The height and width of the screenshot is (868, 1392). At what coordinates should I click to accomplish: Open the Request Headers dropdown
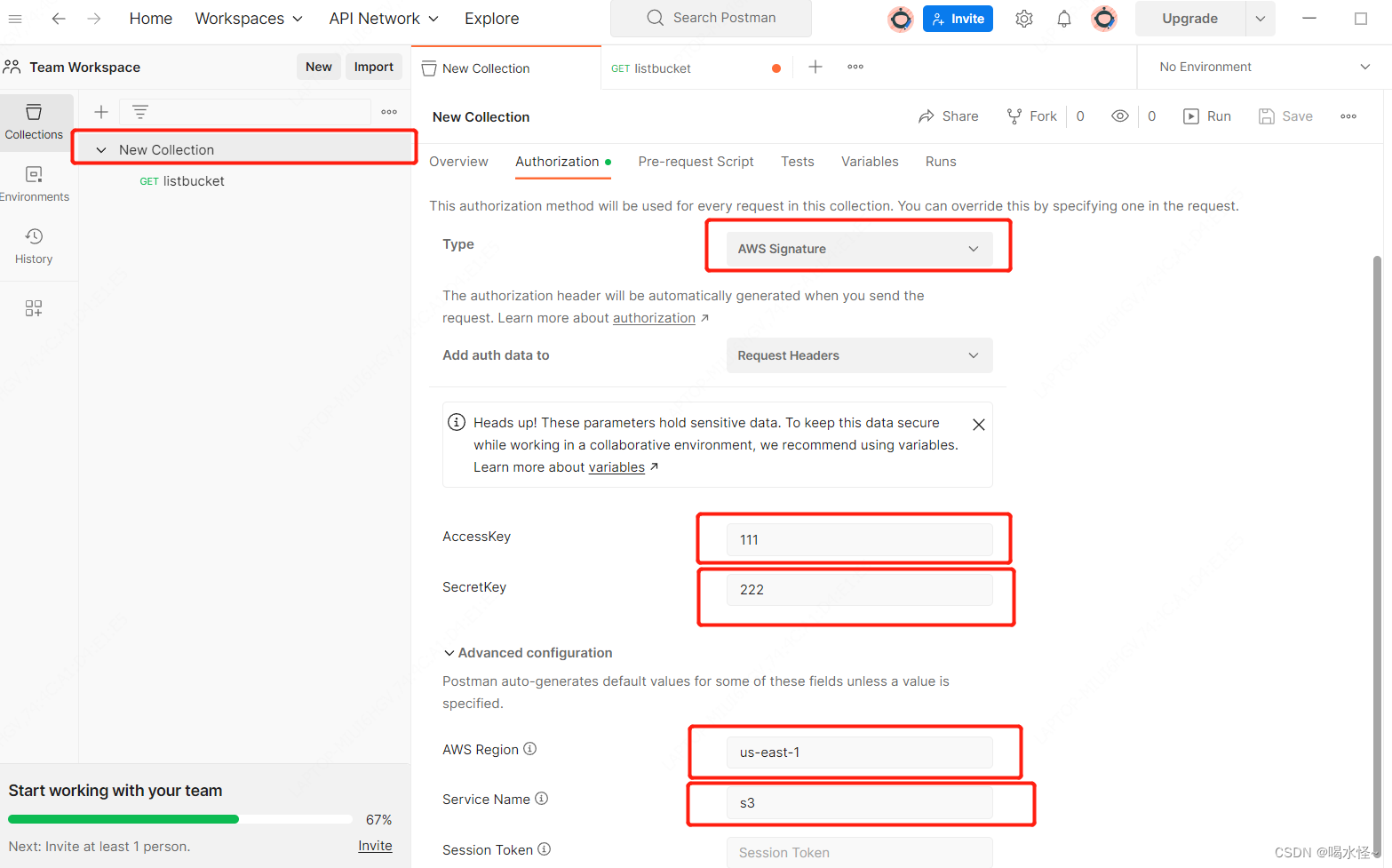[x=859, y=355]
